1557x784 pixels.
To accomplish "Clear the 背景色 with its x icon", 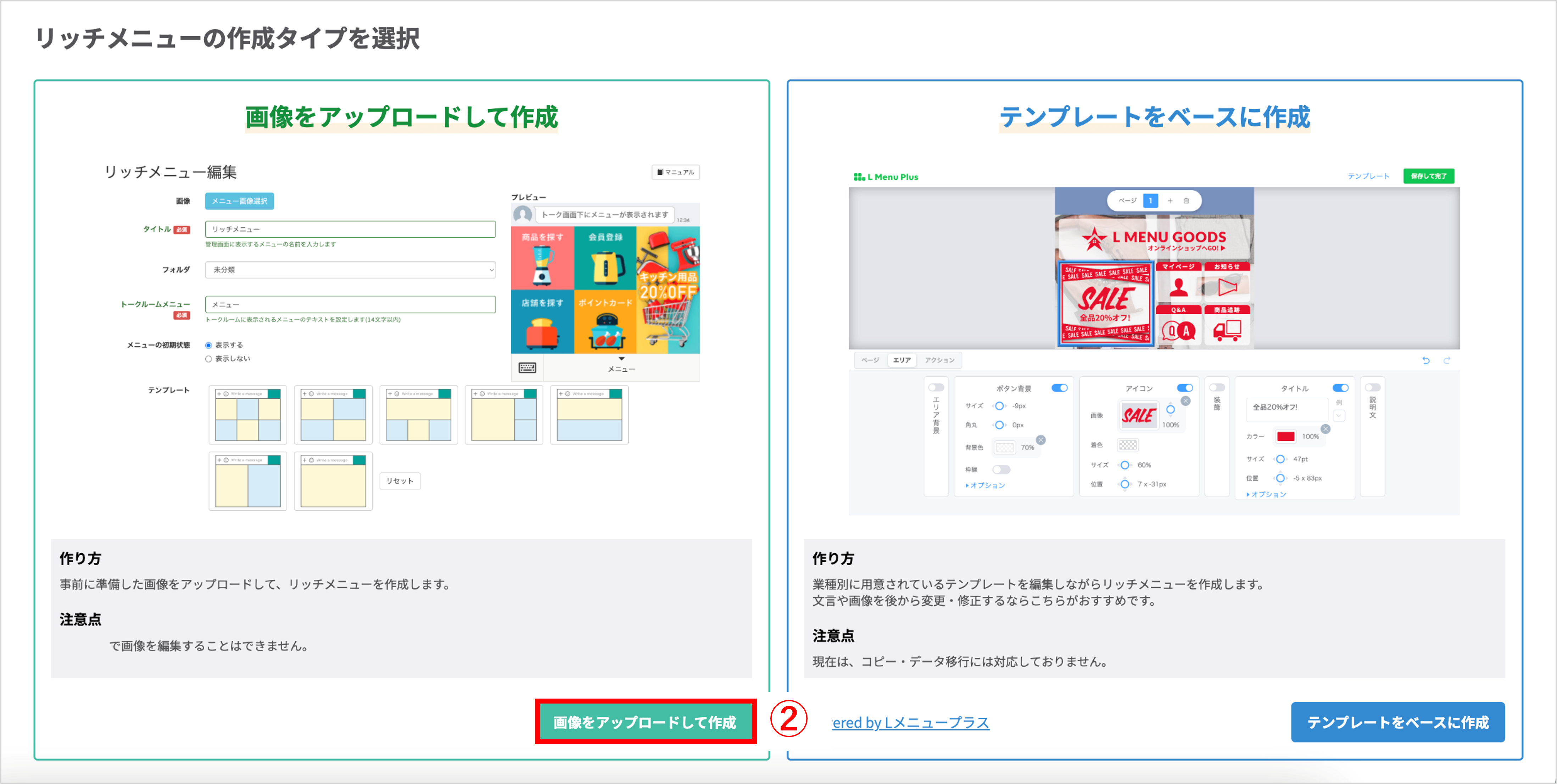I will click(1041, 440).
